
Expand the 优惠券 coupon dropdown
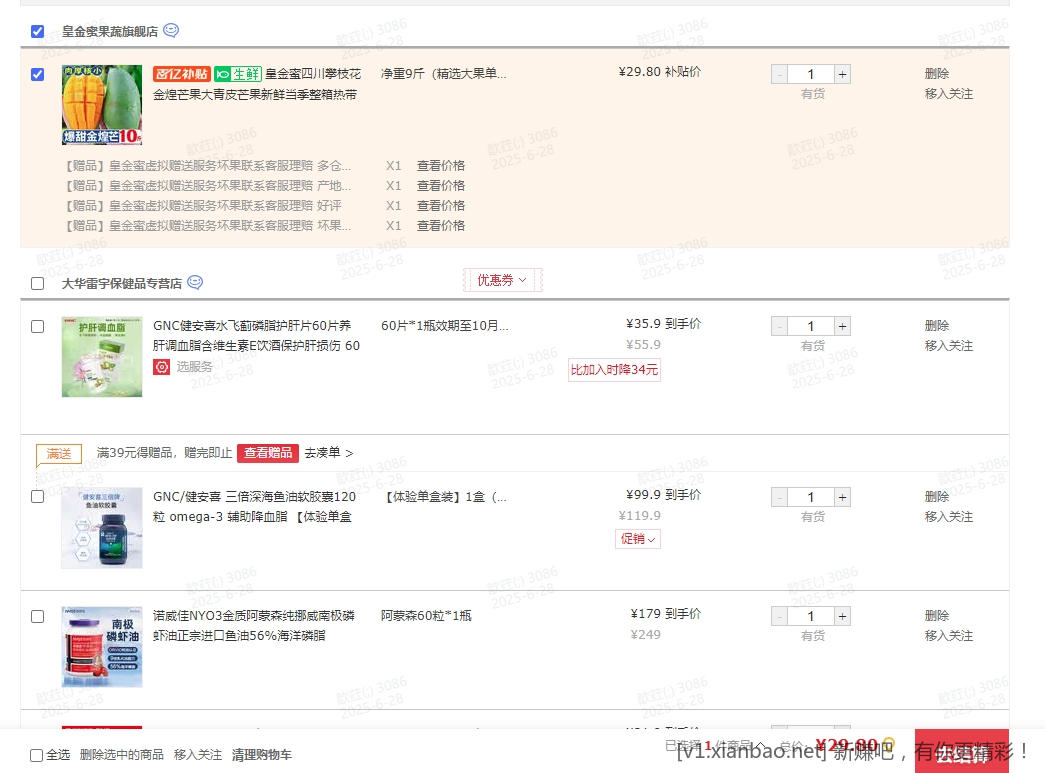(503, 281)
